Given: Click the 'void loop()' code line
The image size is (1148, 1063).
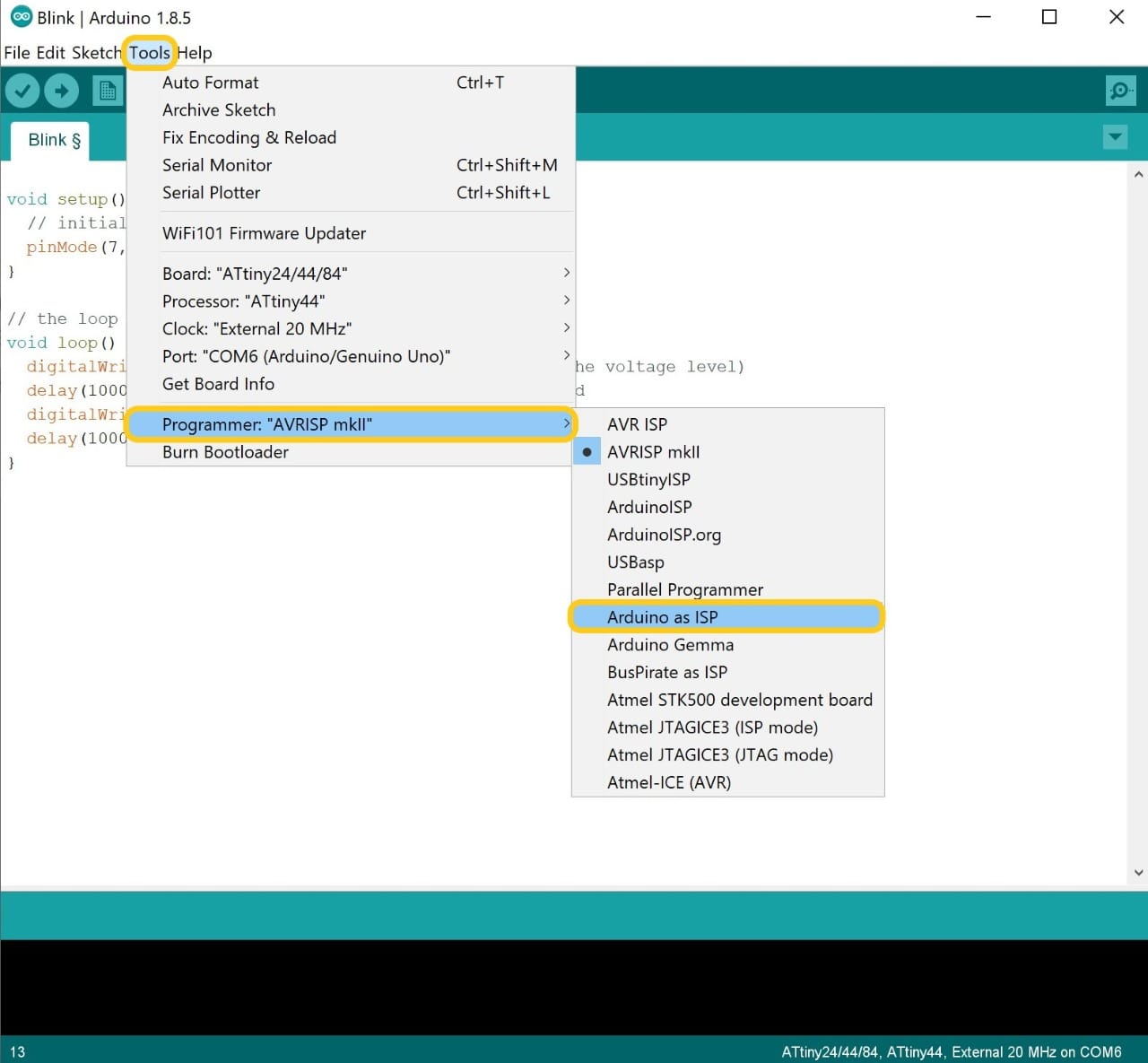Looking at the screenshot, I should tap(61, 343).
